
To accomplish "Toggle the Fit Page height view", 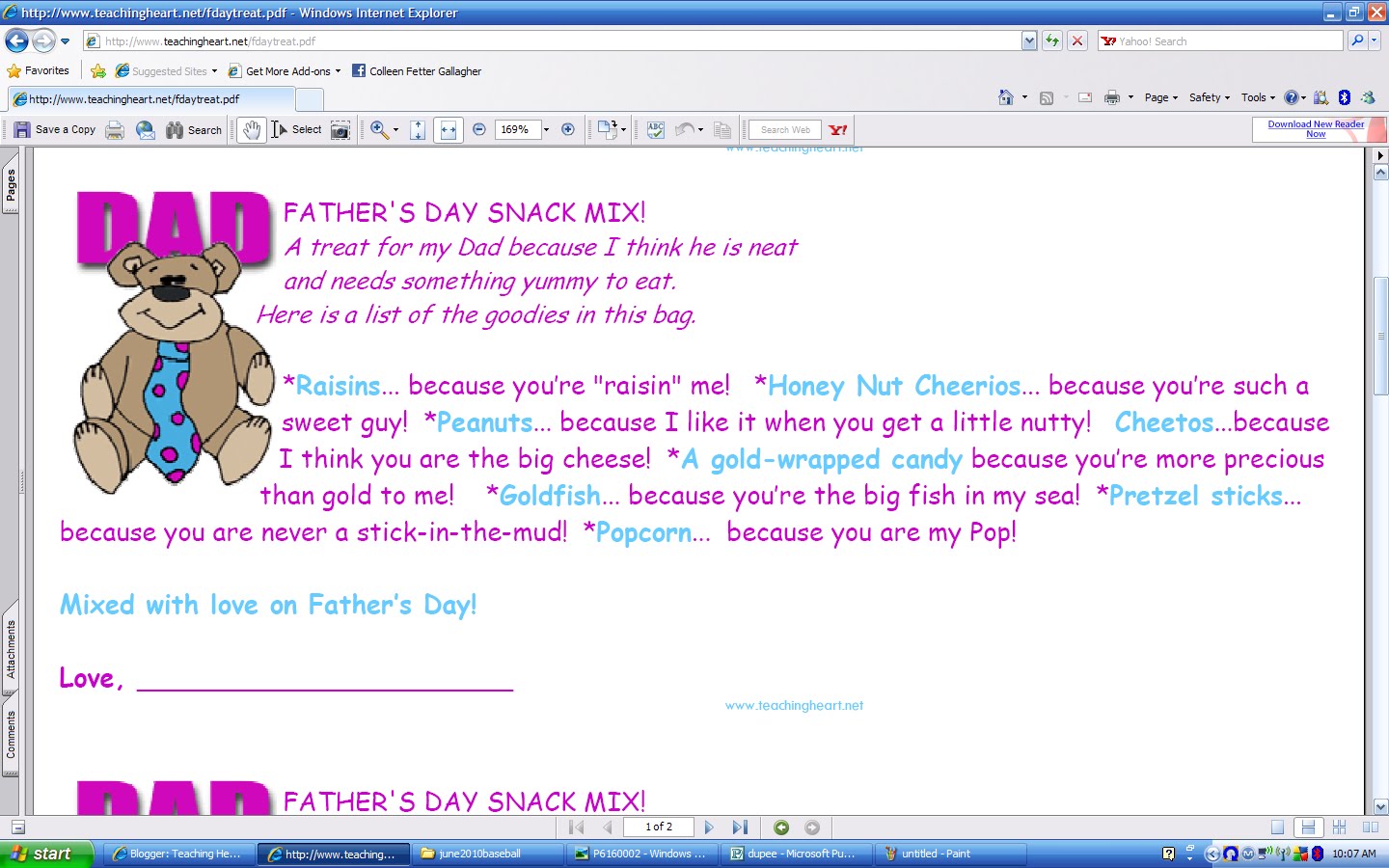I will coord(418,130).
